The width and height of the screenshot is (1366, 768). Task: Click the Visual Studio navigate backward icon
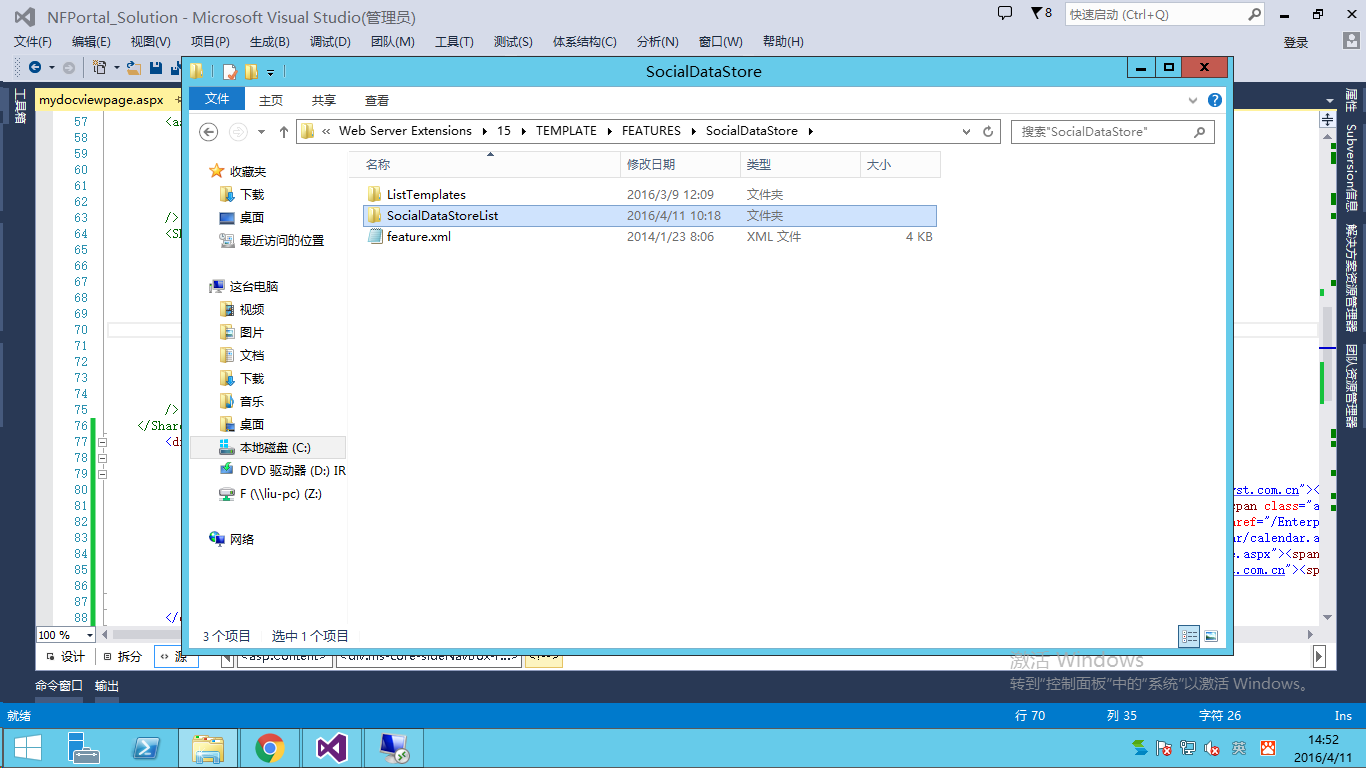(35, 68)
